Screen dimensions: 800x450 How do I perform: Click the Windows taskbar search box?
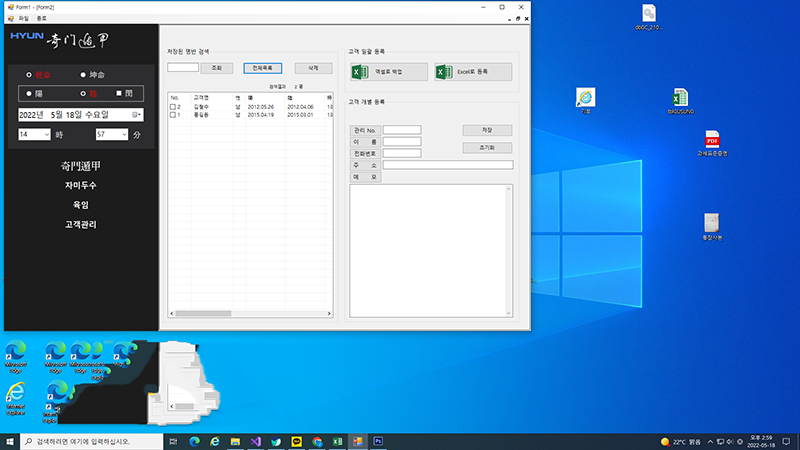[x=92, y=441]
